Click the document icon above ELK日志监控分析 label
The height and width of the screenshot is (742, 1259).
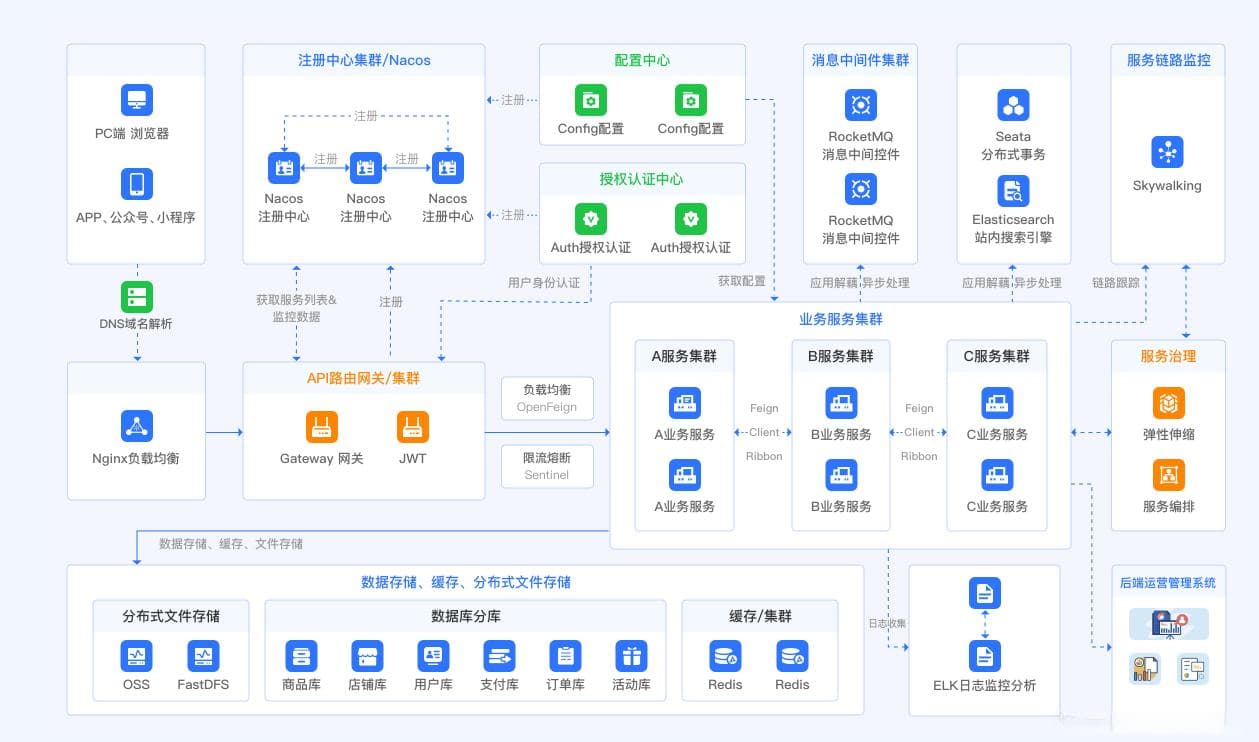pos(985,656)
